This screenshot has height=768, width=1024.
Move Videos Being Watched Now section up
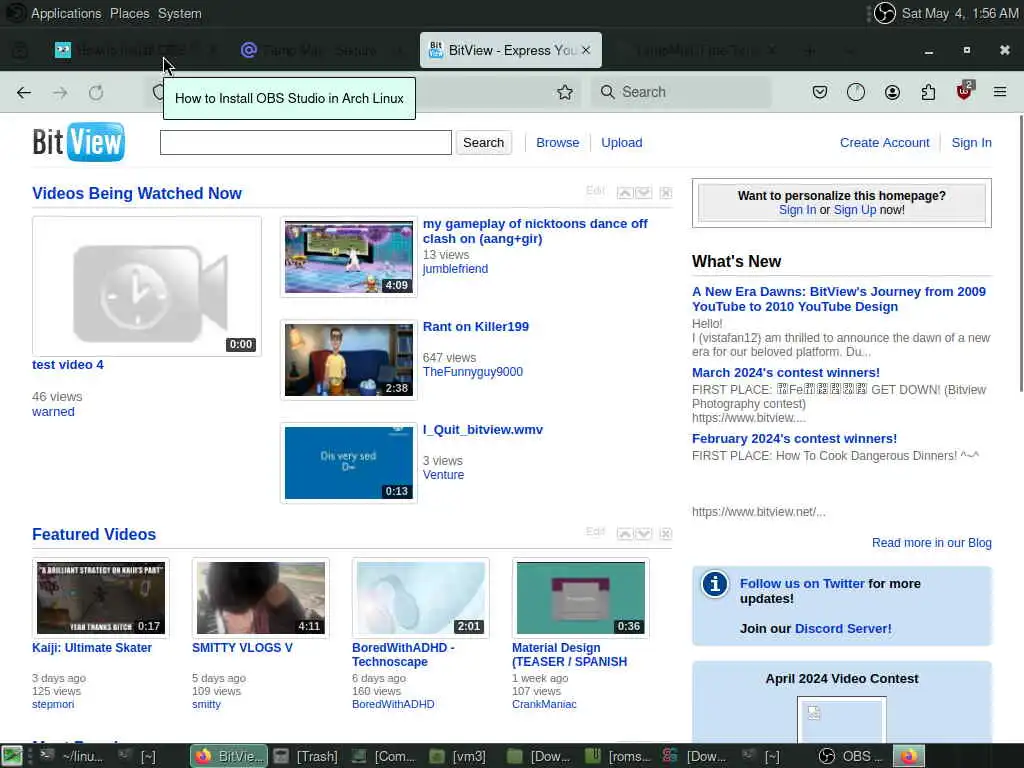tap(625, 193)
